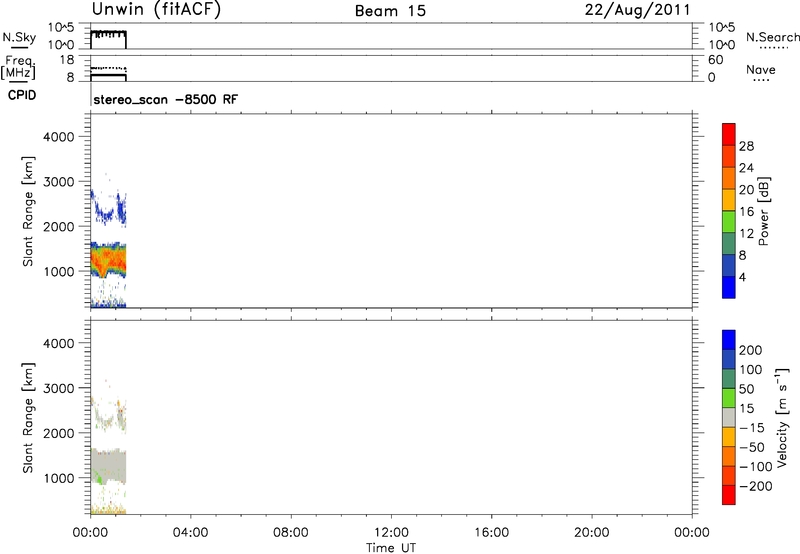Click the "-50" label on Velocity color bar
Viewport: 800px width, 554px height.
(x=752, y=447)
